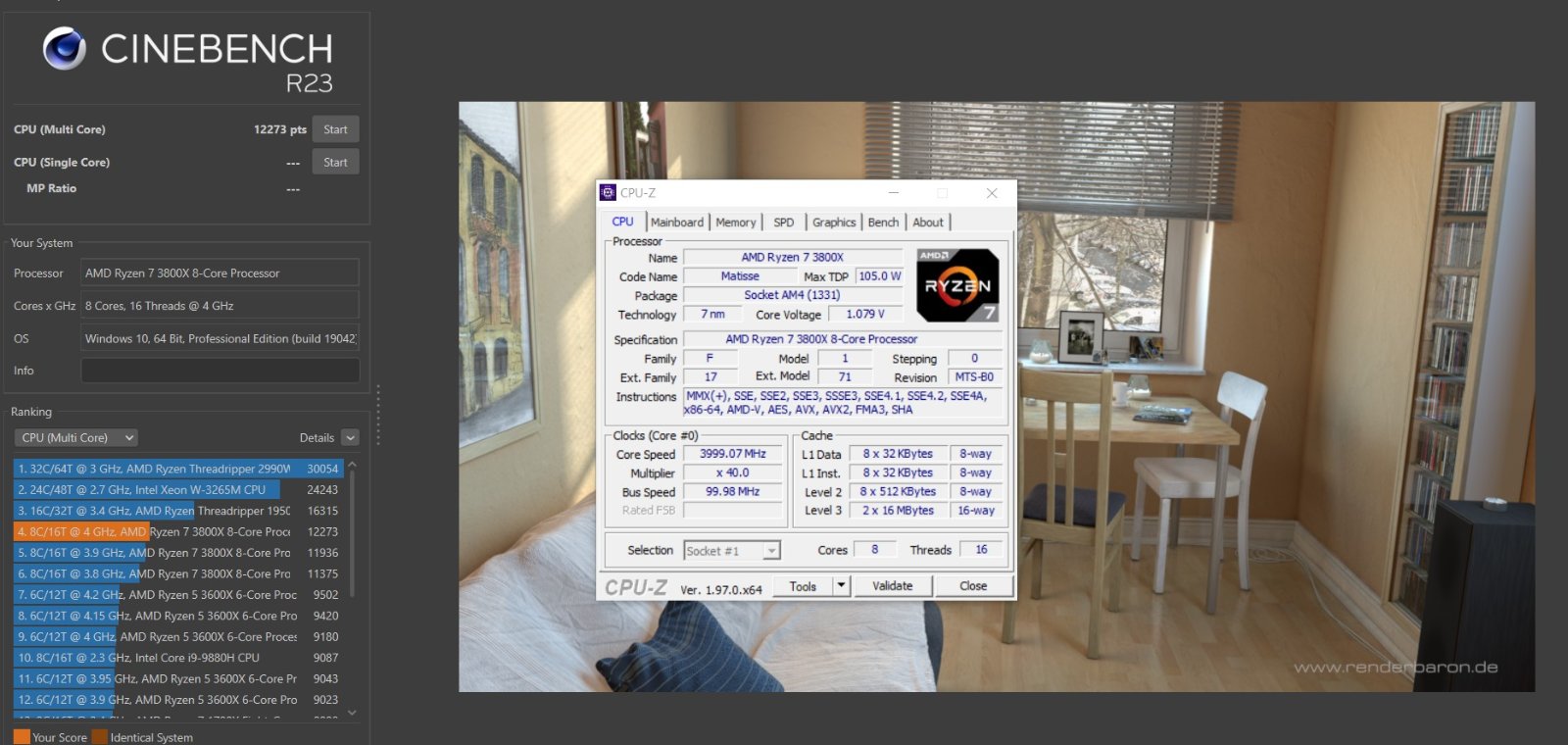Click the Info input field
The image size is (1568, 745).
220,371
